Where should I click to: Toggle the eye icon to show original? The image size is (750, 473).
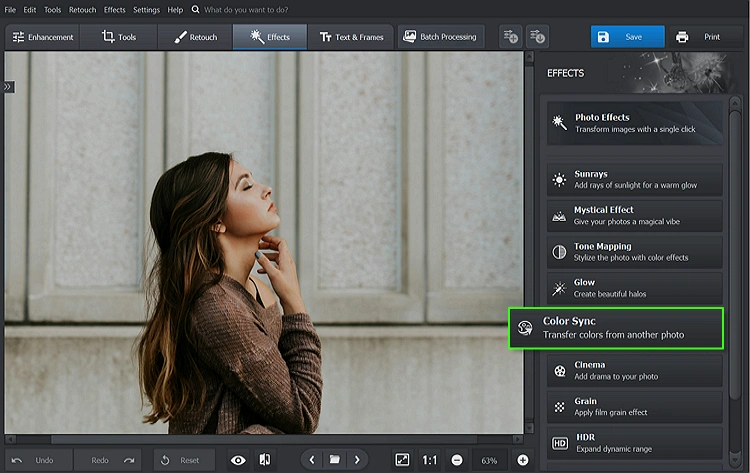pos(238,460)
